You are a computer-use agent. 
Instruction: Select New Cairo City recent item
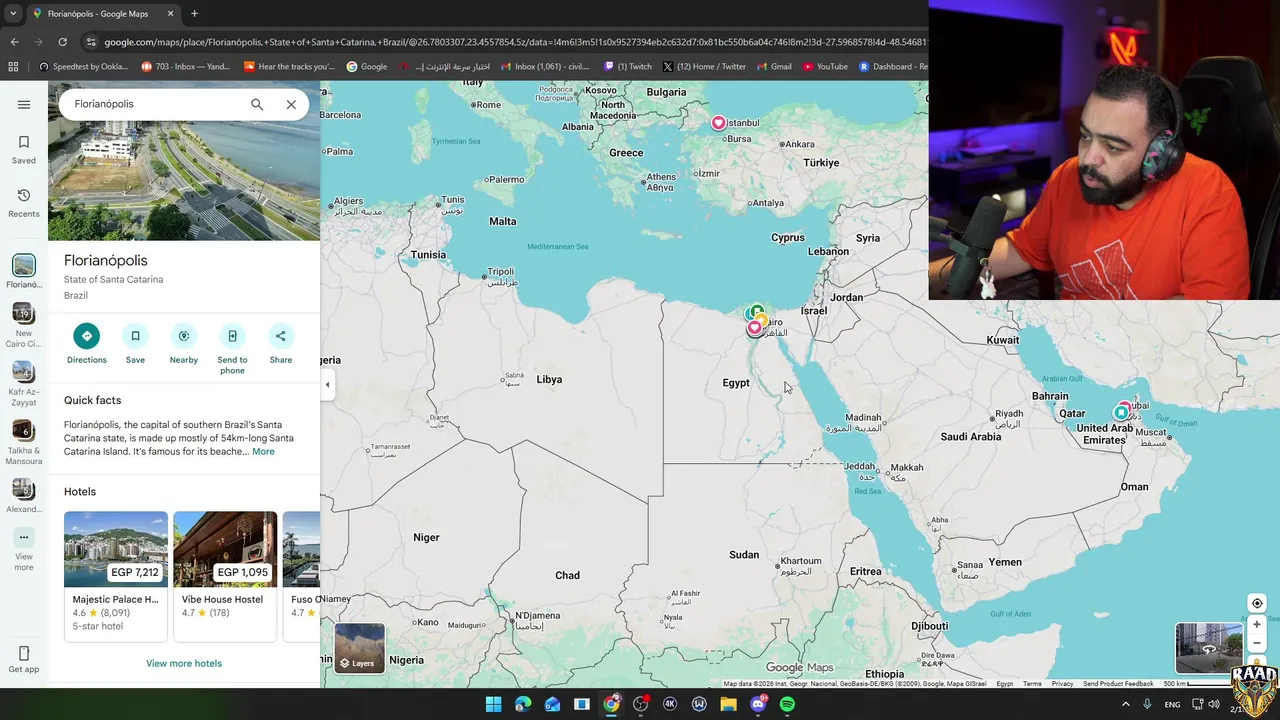tap(24, 326)
